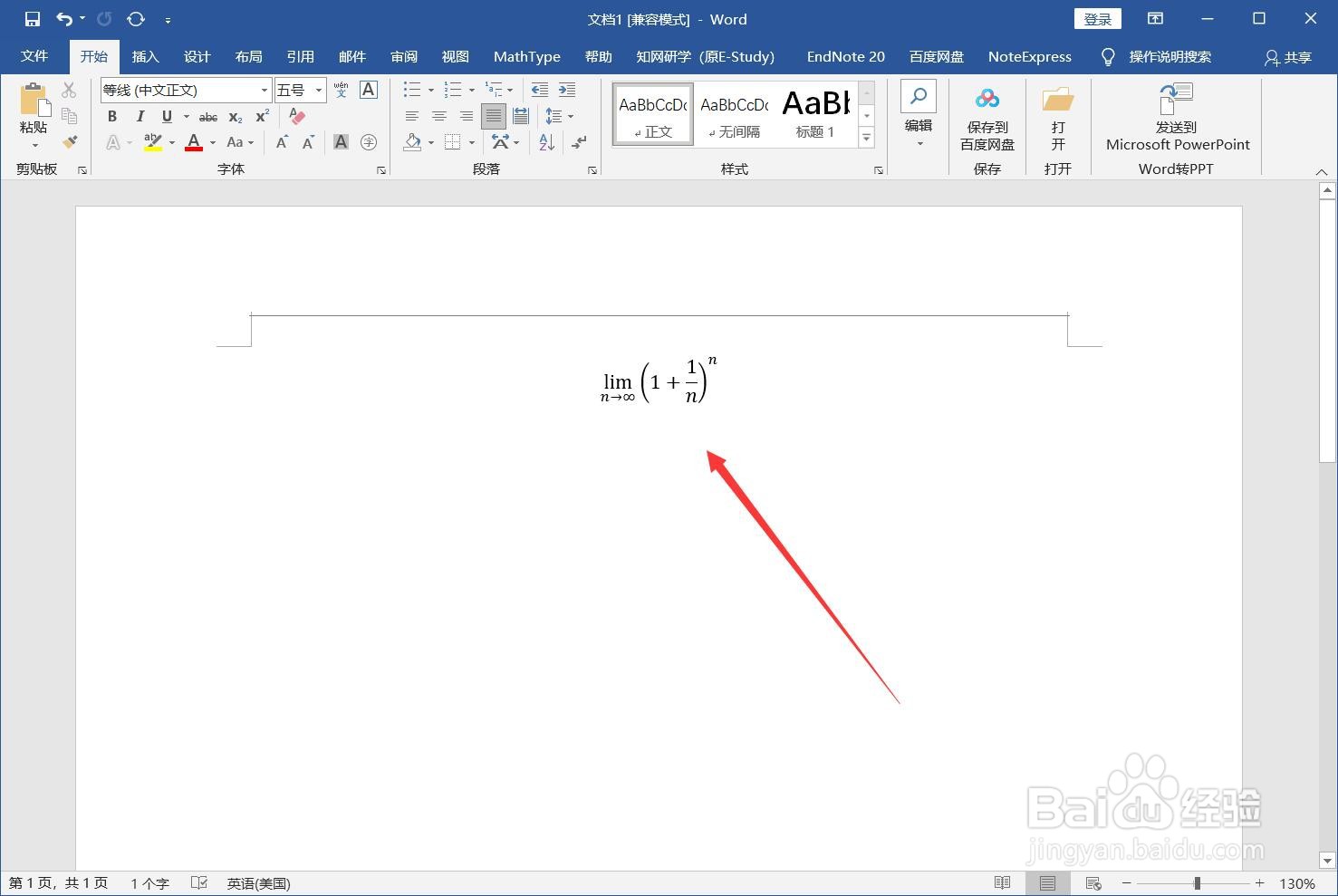
Task: Shrink font size icon
Action: point(308,142)
